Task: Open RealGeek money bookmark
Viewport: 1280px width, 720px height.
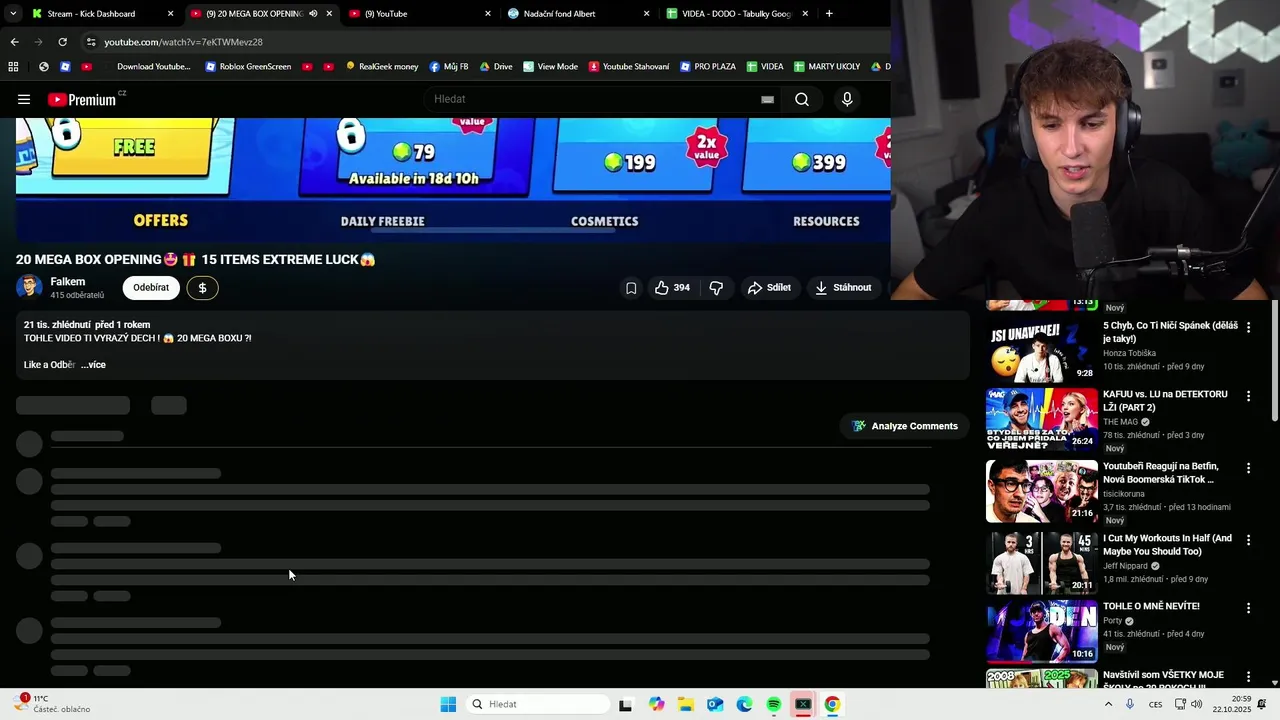Action: click(382, 67)
